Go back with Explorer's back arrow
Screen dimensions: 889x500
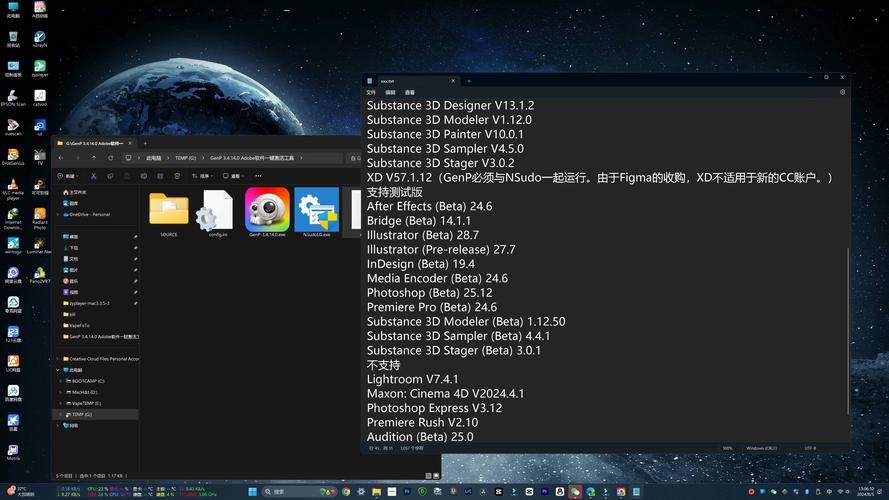click(61, 158)
